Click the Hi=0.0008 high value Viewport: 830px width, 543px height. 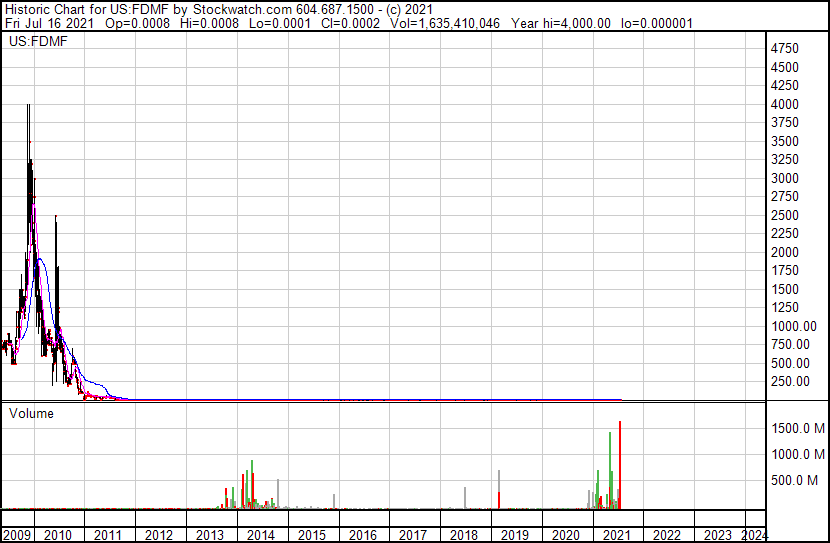pos(210,23)
